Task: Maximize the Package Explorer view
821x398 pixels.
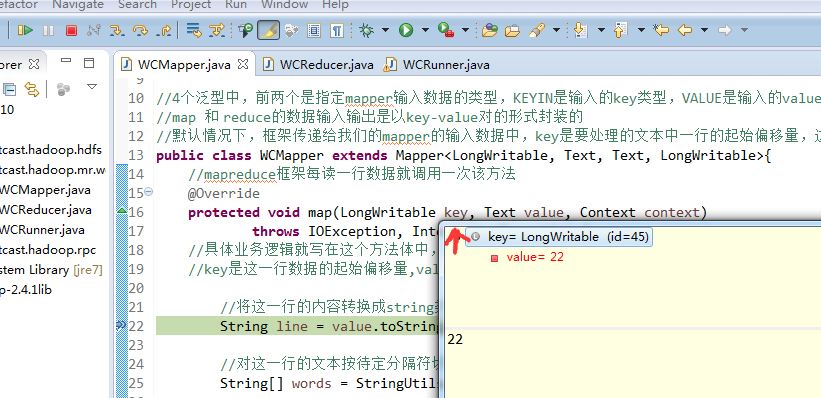Action: (x=89, y=63)
